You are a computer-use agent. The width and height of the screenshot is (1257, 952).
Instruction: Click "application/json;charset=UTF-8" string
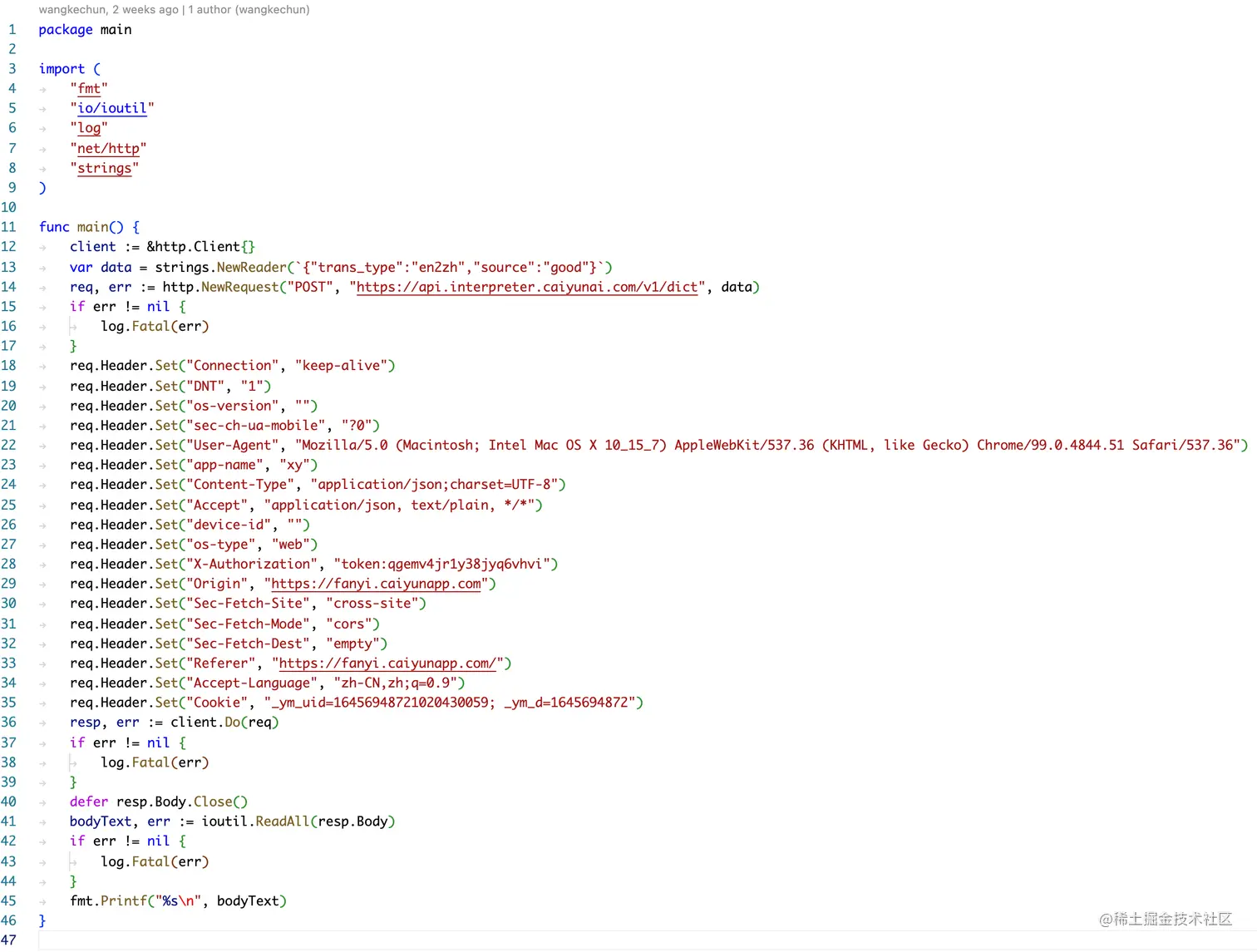click(435, 485)
